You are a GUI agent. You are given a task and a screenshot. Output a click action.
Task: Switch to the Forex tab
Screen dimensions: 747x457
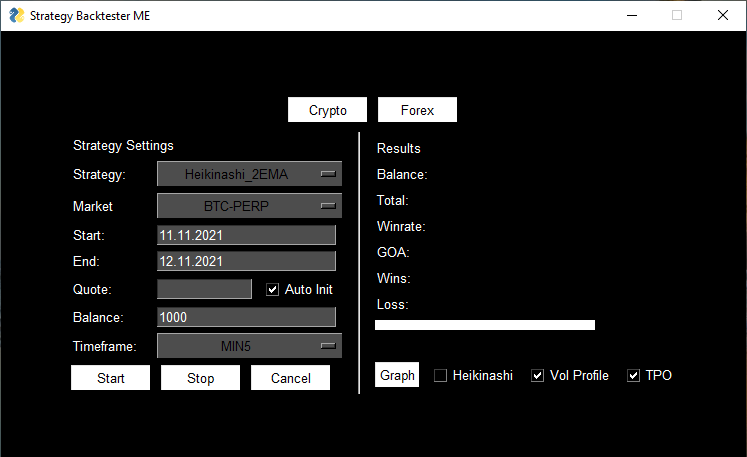click(x=417, y=110)
